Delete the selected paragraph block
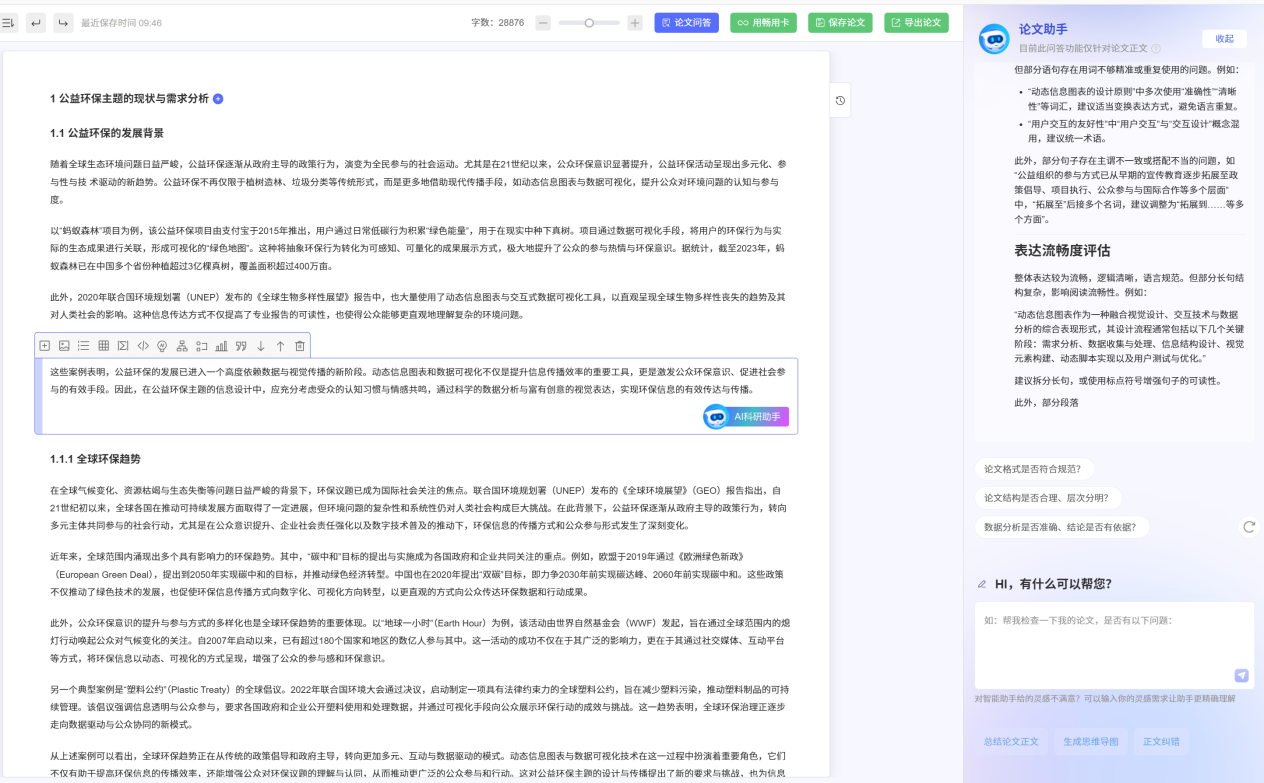The width and height of the screenshot is (1264, 783). (x=299, y=346)
